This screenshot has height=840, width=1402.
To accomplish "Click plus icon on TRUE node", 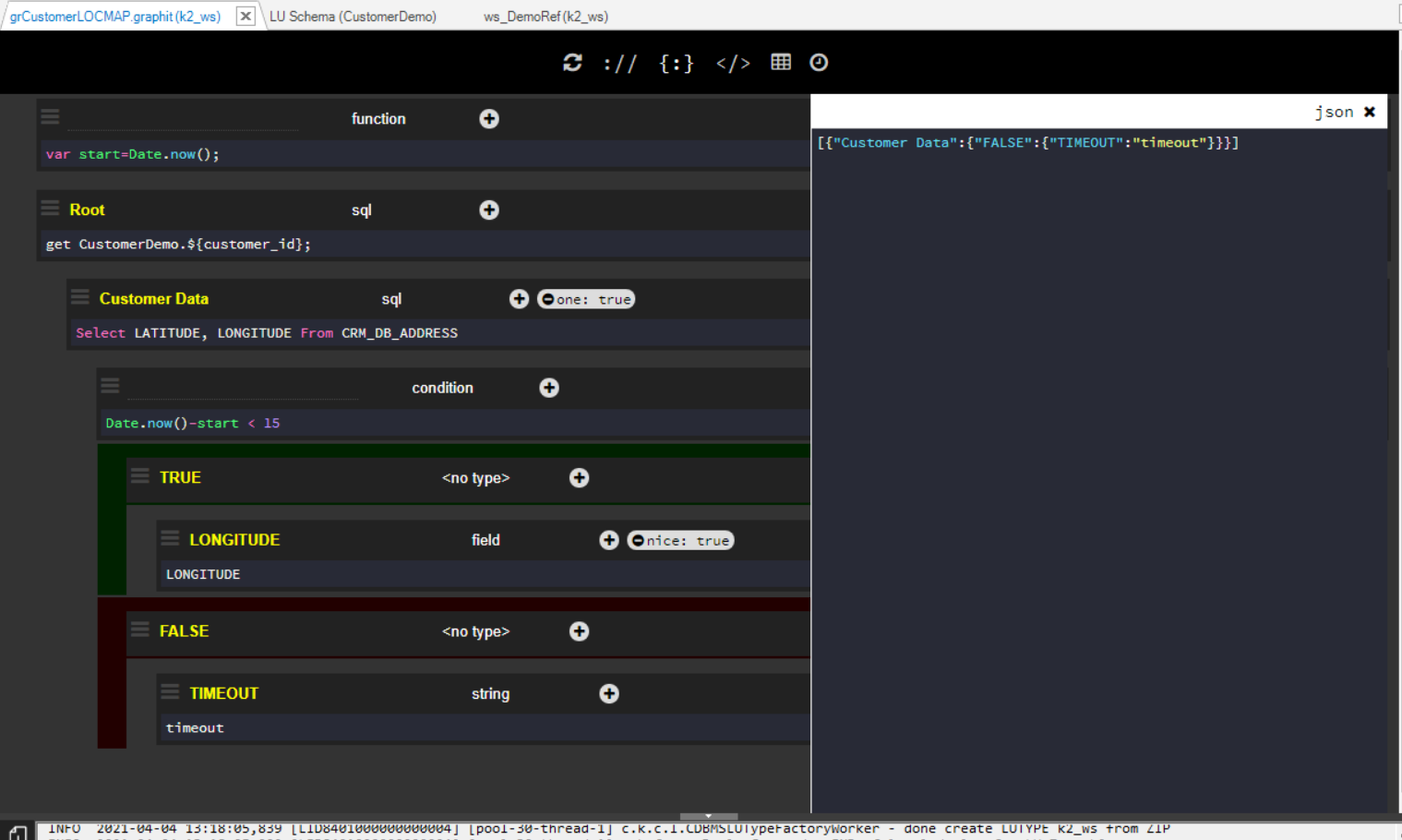I will point(579,477).
